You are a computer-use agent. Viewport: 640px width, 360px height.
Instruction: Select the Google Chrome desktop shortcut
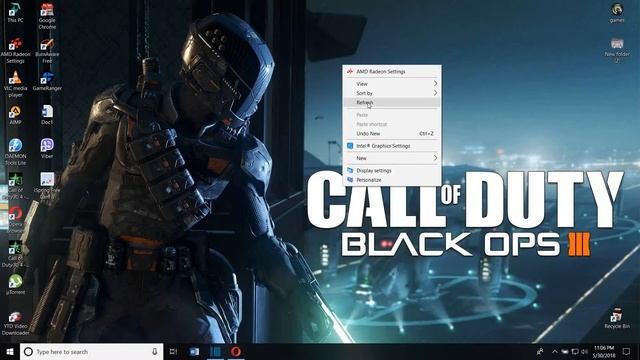pos(47,16)
